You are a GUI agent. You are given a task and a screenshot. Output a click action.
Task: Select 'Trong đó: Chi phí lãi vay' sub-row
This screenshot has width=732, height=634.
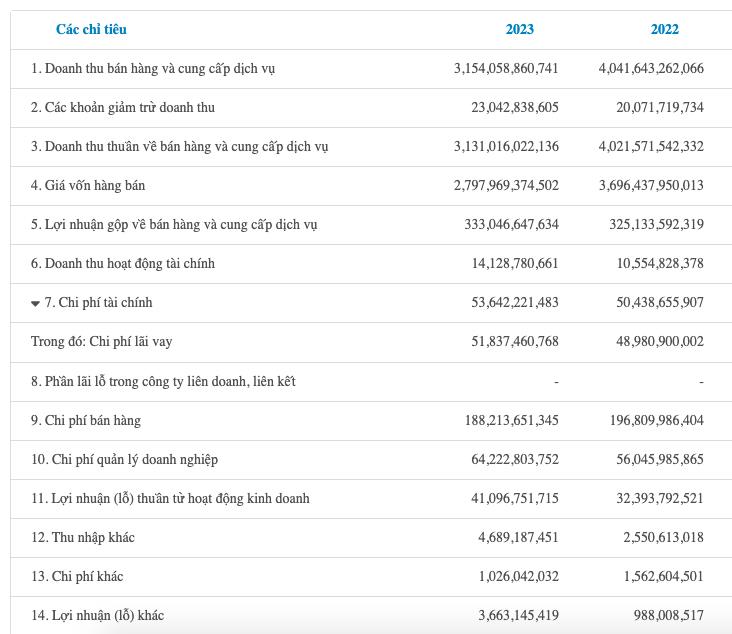click(101, 342)
